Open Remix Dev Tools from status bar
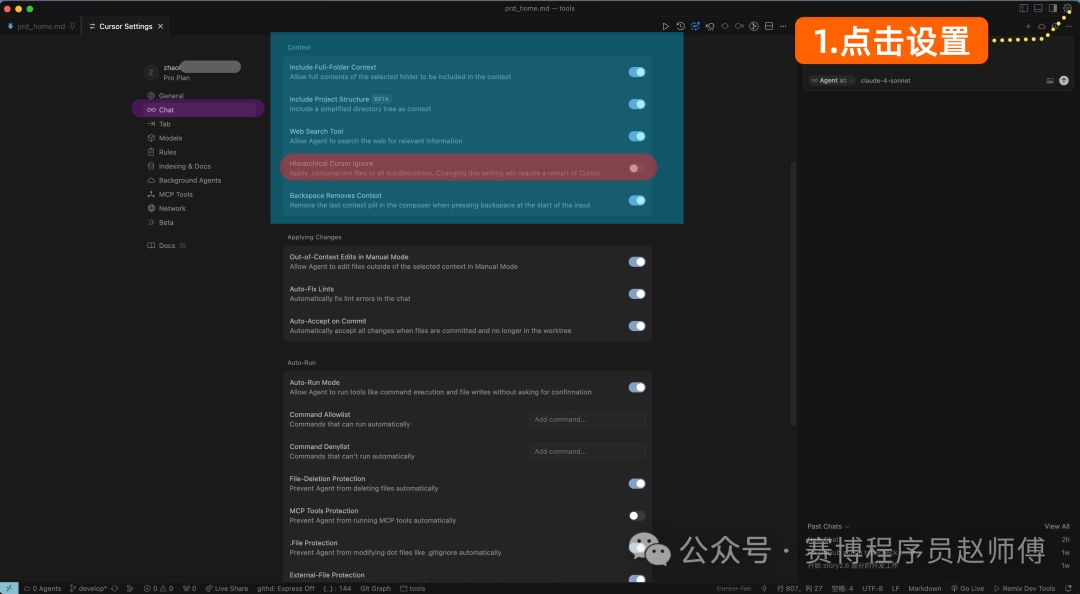This screenshot has width=1080, height=594. pos(1024,588)
